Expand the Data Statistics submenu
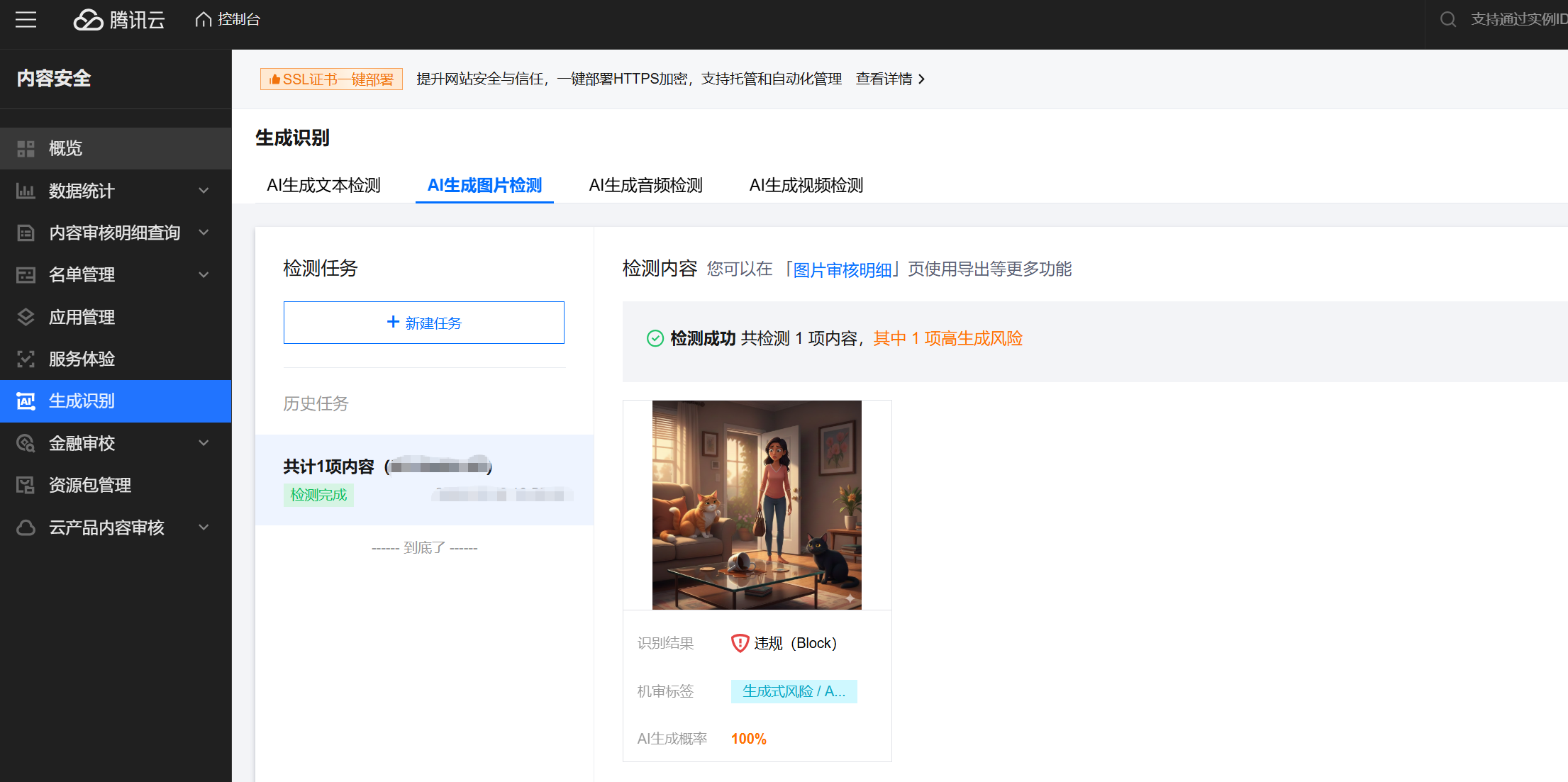 point(204,191)
